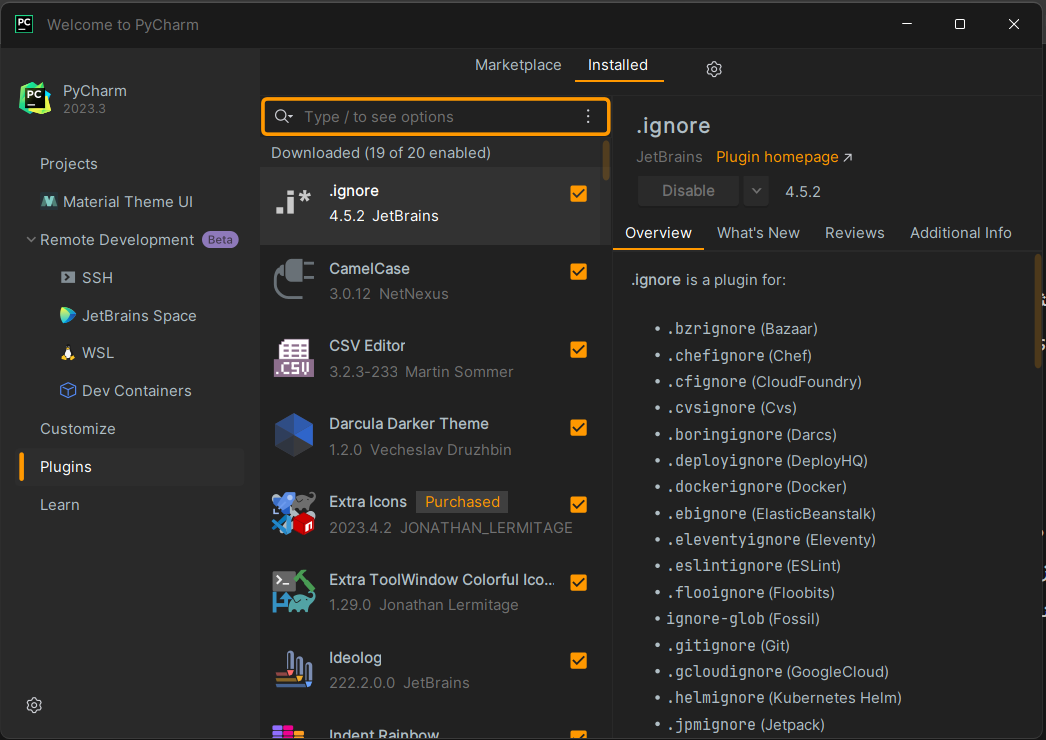Click the Extra Icons plugin icon

coord(293,512)
